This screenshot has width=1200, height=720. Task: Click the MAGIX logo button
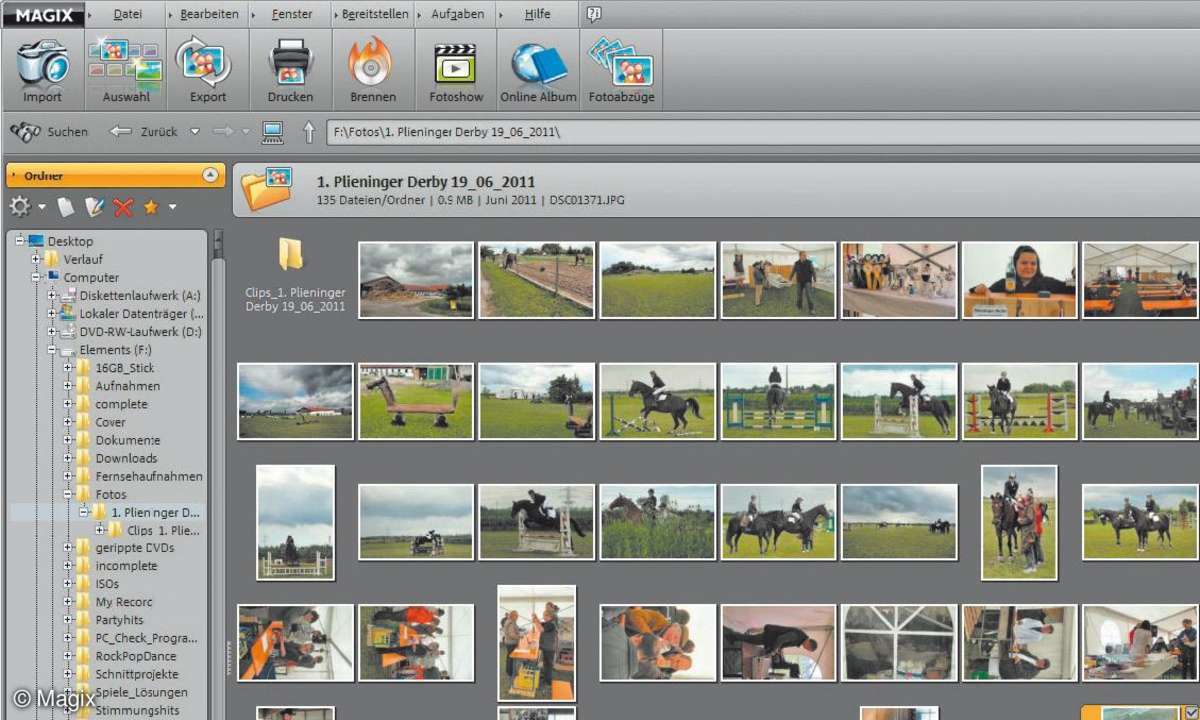[44, 14]
